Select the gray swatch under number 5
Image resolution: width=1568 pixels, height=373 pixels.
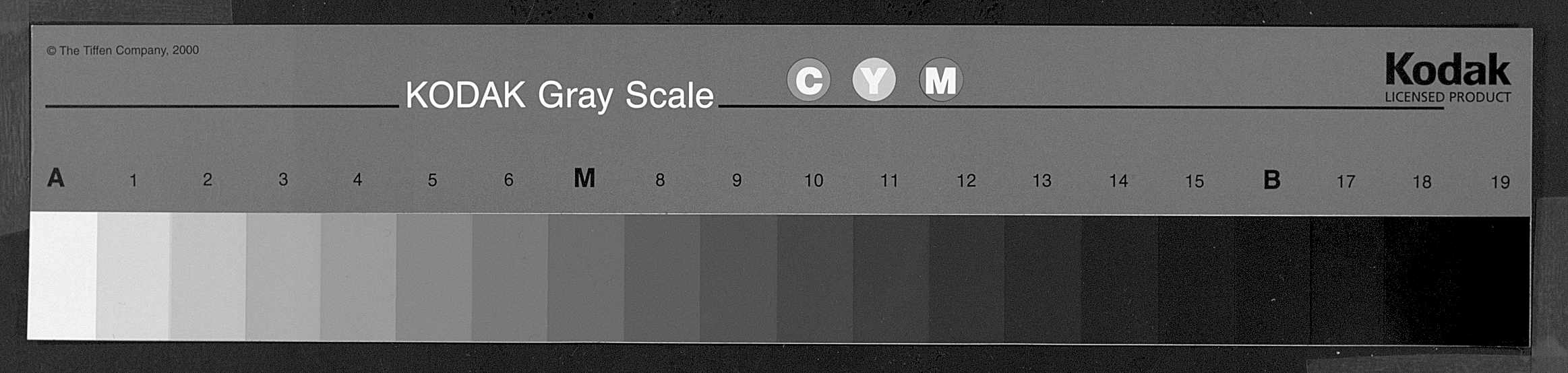pyautogui.click(x=433, y=277)
